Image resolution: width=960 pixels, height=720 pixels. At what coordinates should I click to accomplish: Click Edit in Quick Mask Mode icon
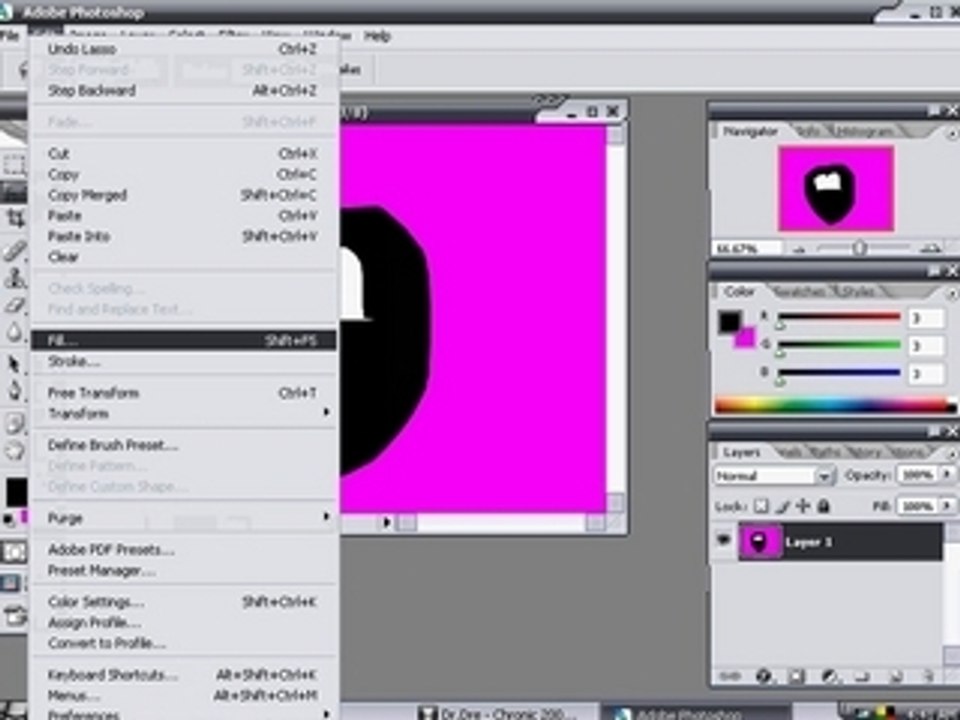13,552
